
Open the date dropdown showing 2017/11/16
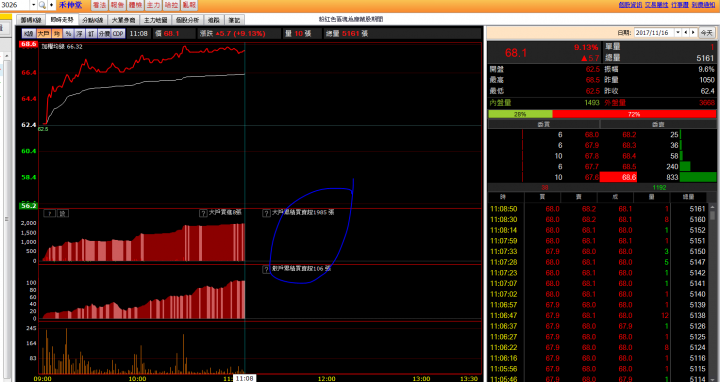click(x=678, y=33)
